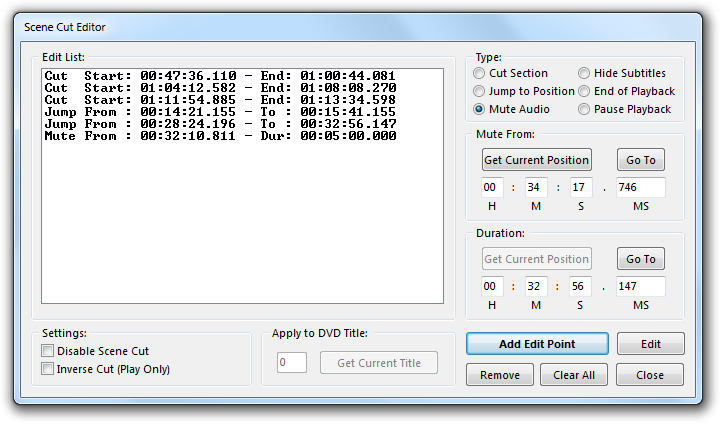720x424 pixels.
Task: Choose the Jump to Position option
Action: click(x=480, y=91)
